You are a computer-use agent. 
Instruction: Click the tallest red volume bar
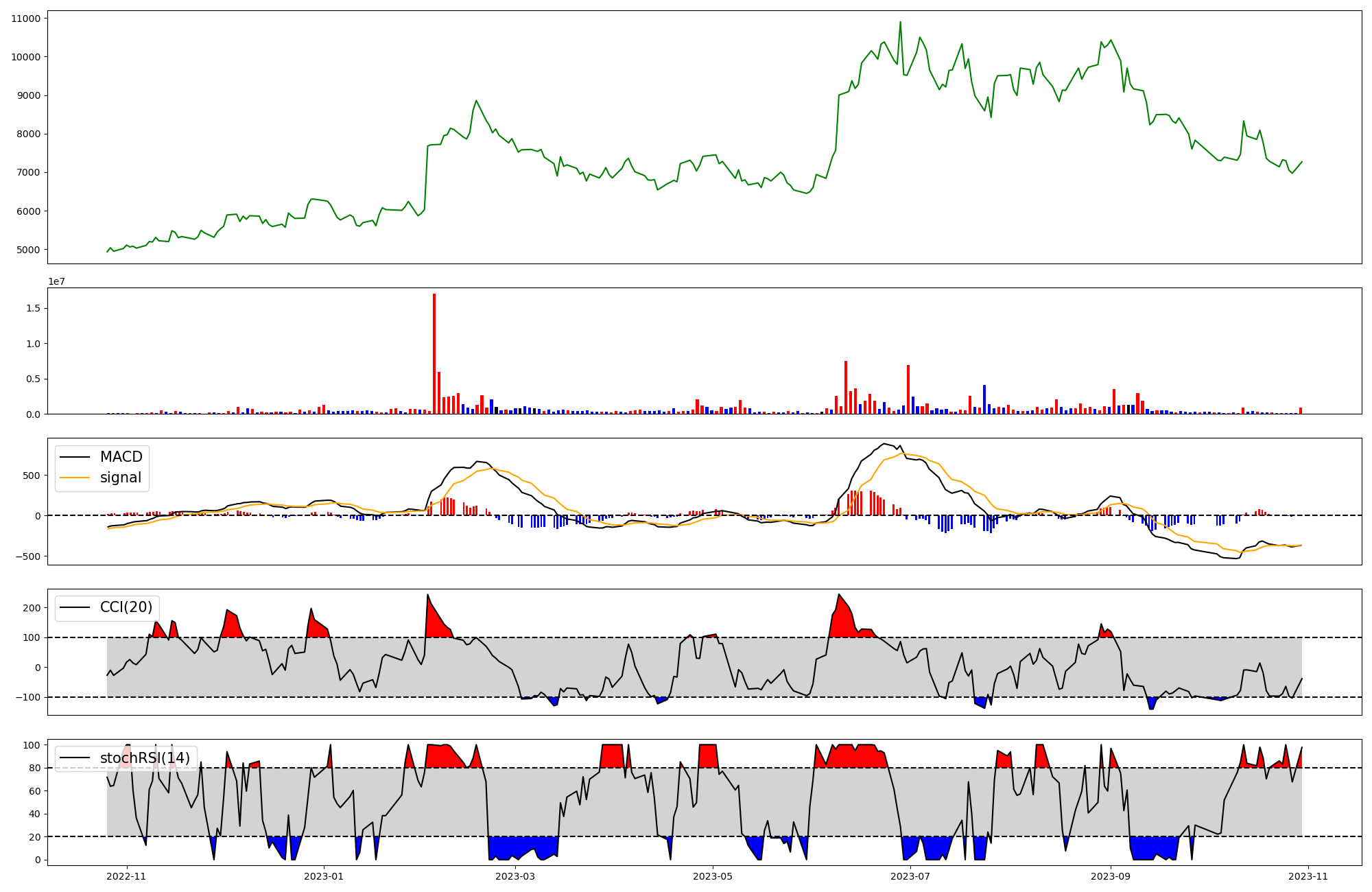[434, 353]
